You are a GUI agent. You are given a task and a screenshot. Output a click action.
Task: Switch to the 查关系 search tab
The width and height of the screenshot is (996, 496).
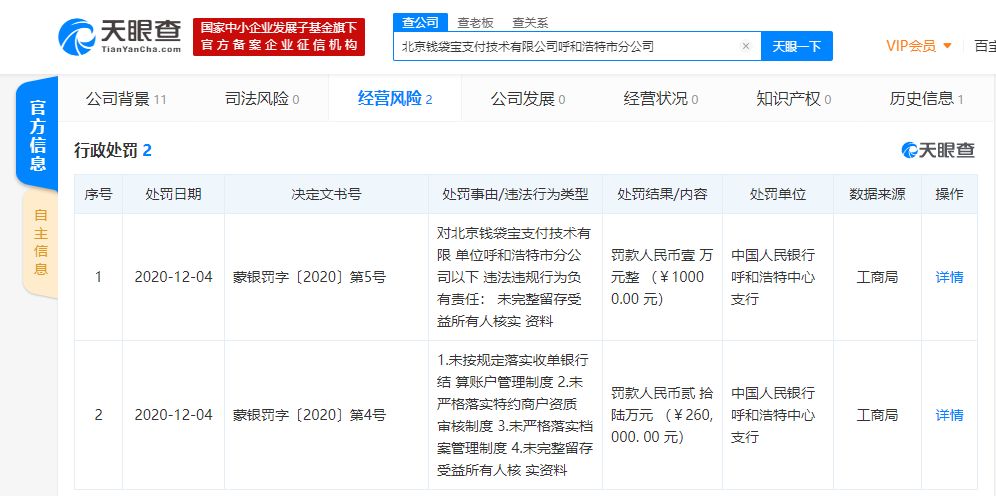pos(530,23)
